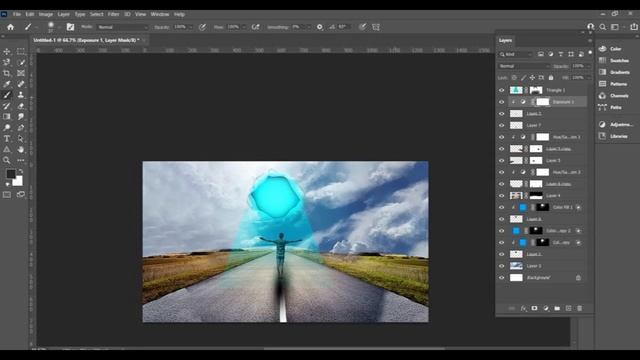Open smoothing options gear icon
The image size is (640, 360).
[320, 27]
